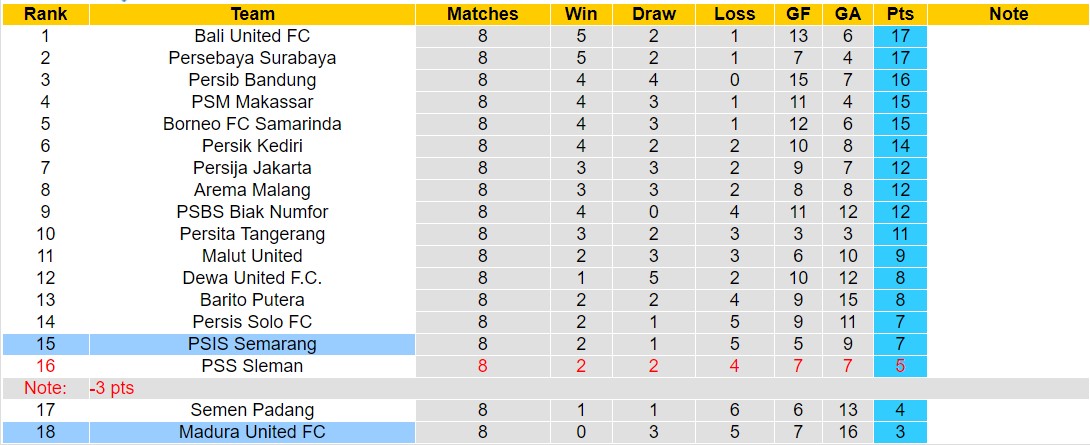Click the Note column header

point(1008,14)
